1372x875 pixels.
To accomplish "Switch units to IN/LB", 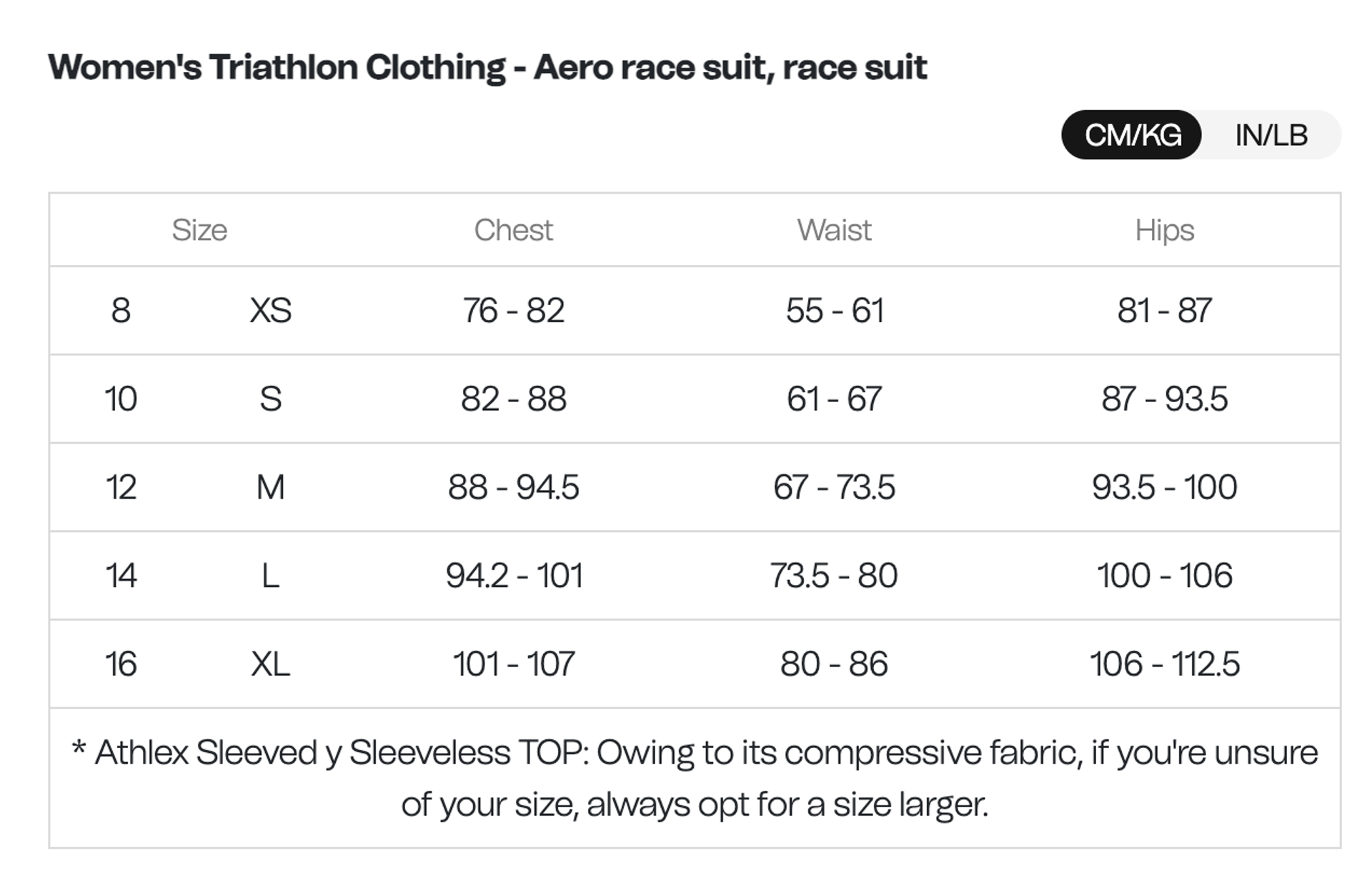I will [1271, 135].
